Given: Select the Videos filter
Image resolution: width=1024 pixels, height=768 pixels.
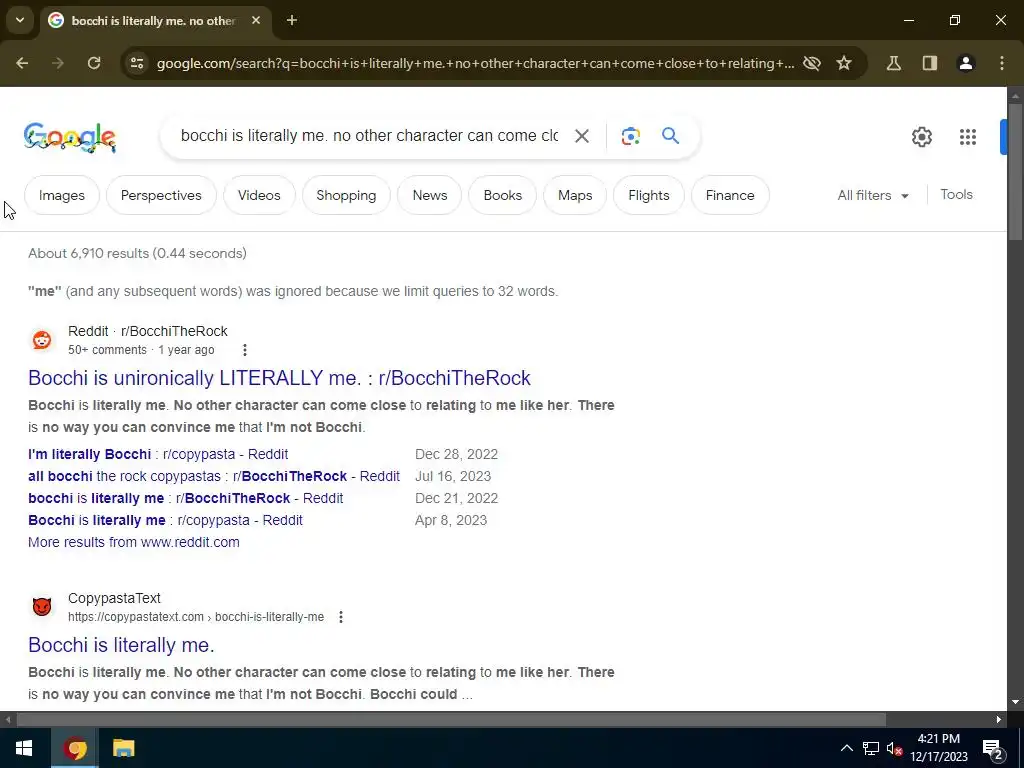Looking at the screenshot, I should click(x=259, y=195).
